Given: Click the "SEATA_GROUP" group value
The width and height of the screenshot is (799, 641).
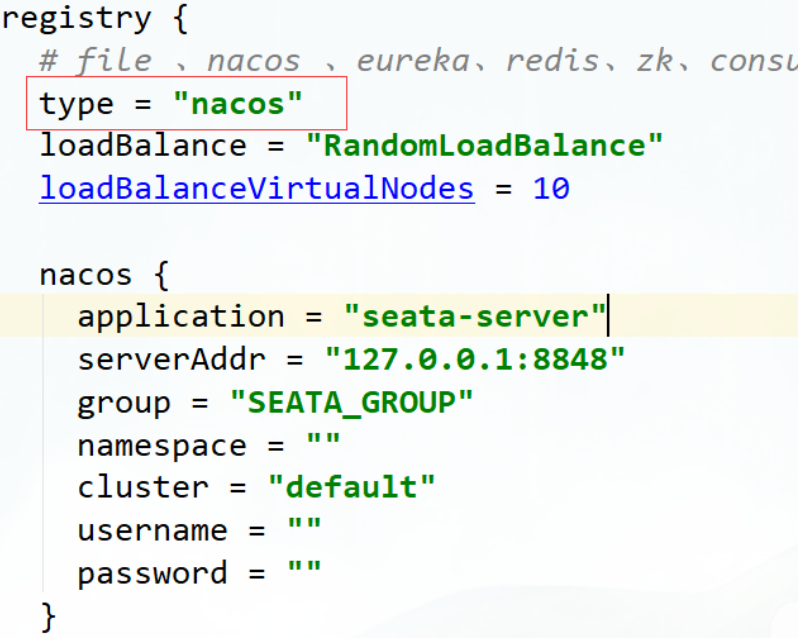Looking at the screenshot, I should [x=352, y=403].
